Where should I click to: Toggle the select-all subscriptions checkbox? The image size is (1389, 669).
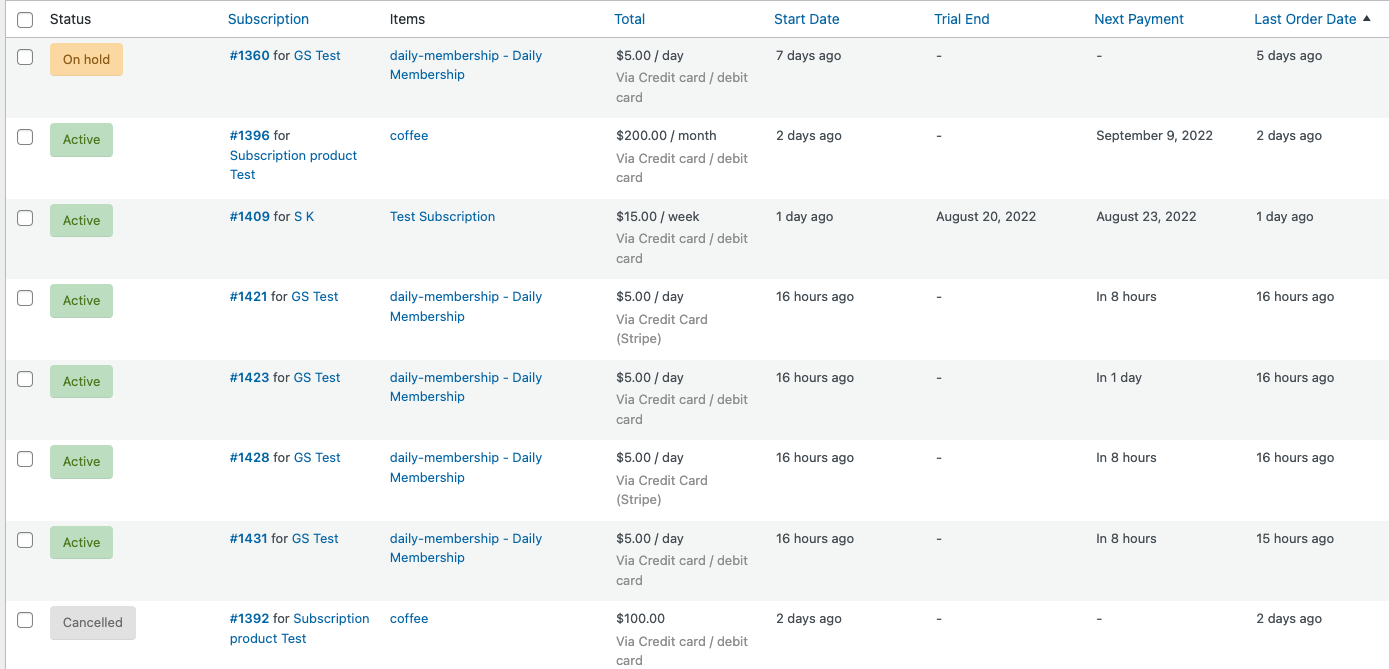(x=25, y=19)
